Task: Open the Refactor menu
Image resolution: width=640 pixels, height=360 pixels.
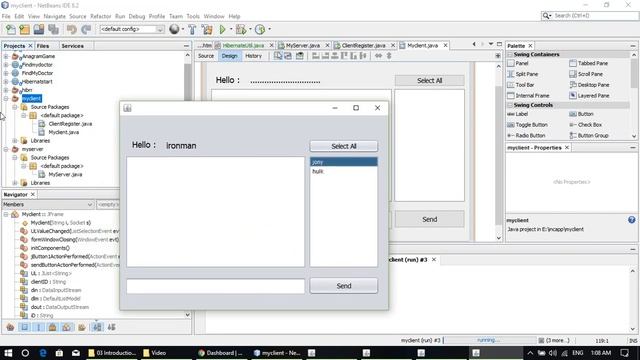Action: point(100,16)
